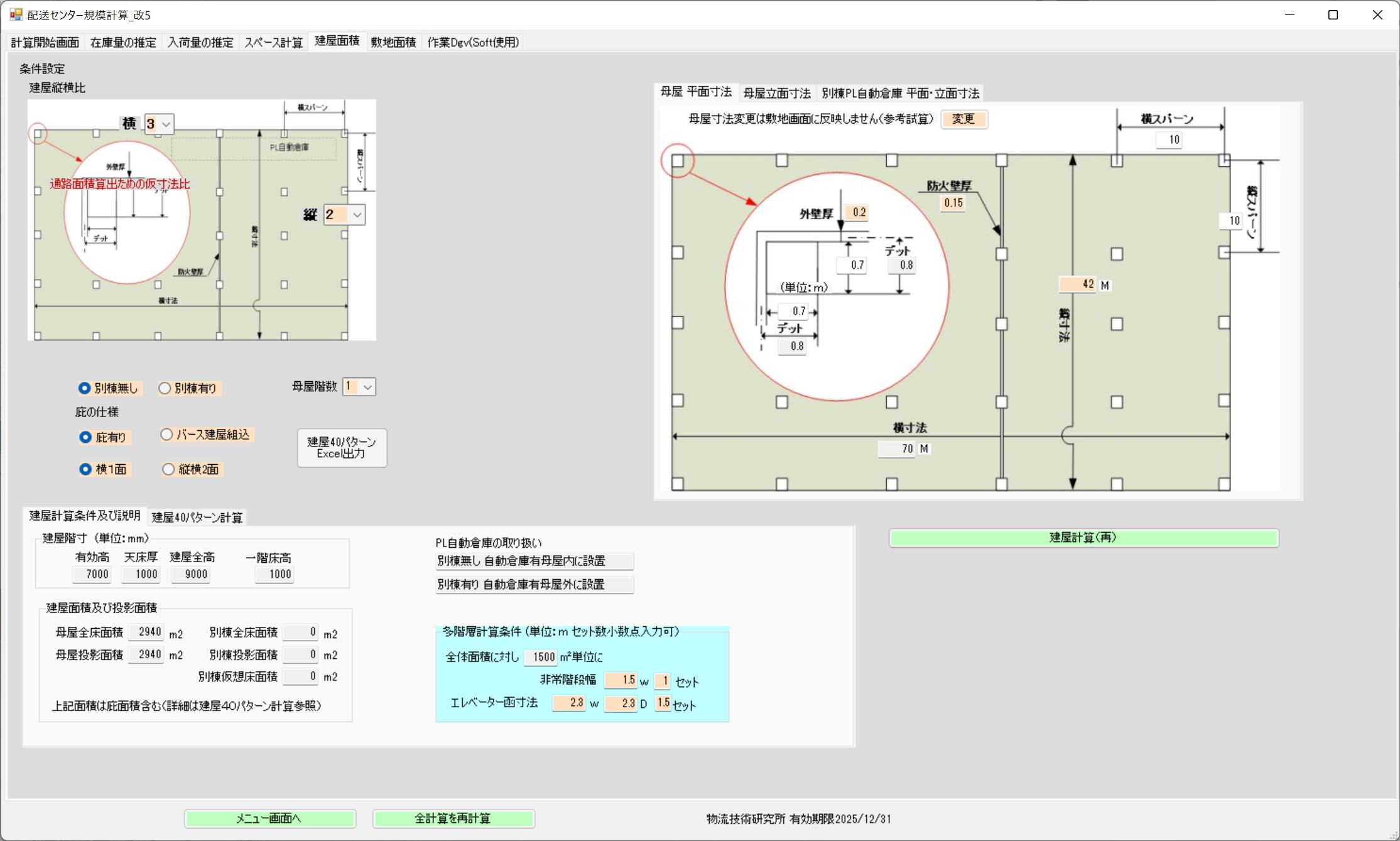
Task: Click the maximize window icon
Action: click(x=1333, y=14)
